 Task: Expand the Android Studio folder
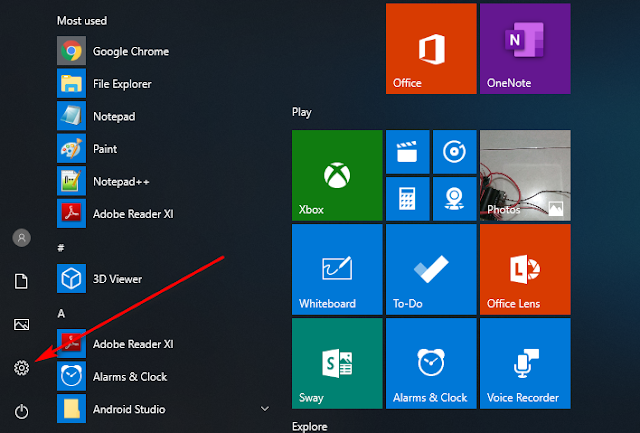coord(265,409)
